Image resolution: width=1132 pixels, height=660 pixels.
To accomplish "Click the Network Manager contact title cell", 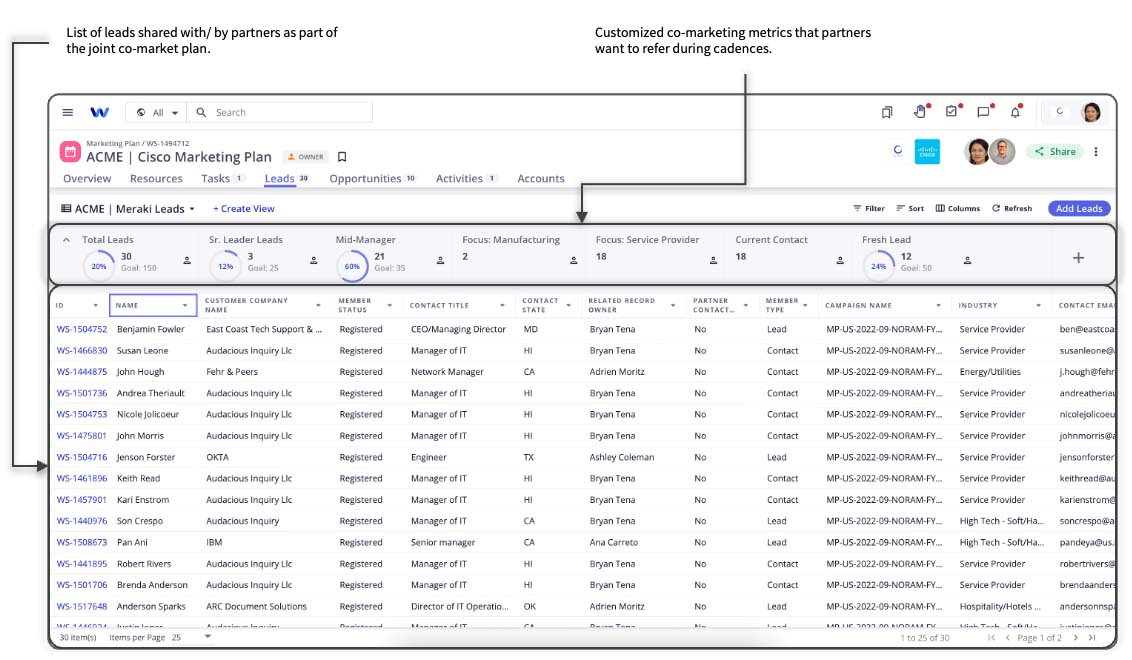I will pyautogui.click(x=447, y=372).
